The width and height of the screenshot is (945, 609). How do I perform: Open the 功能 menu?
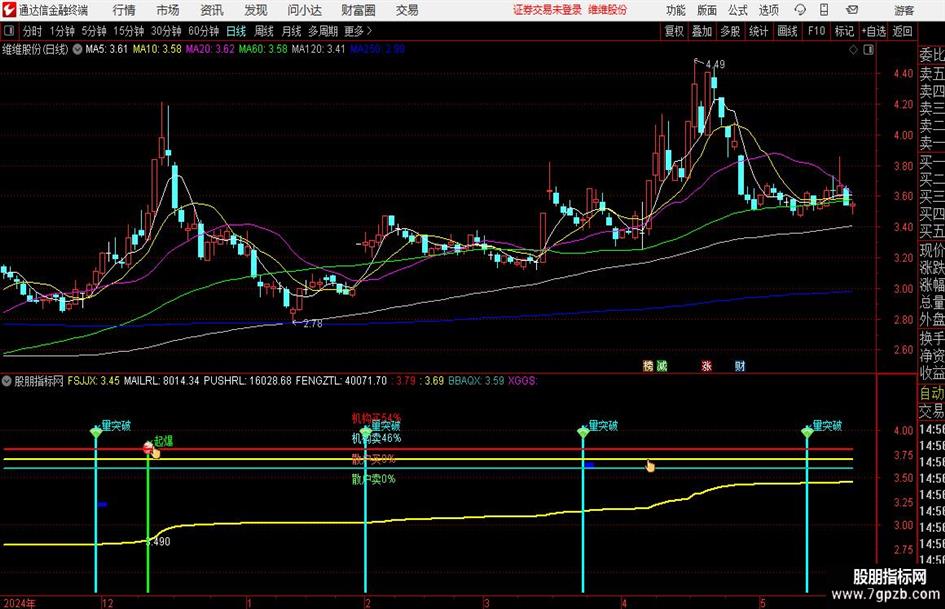point(676,10)
